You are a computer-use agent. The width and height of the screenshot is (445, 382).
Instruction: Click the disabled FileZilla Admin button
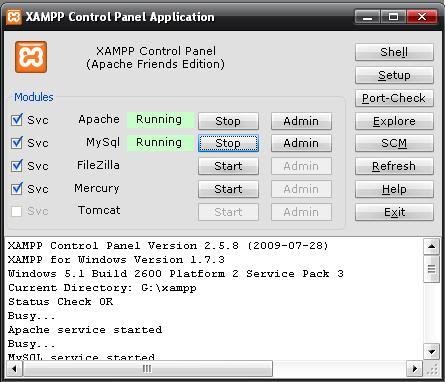tap(301, 166)
